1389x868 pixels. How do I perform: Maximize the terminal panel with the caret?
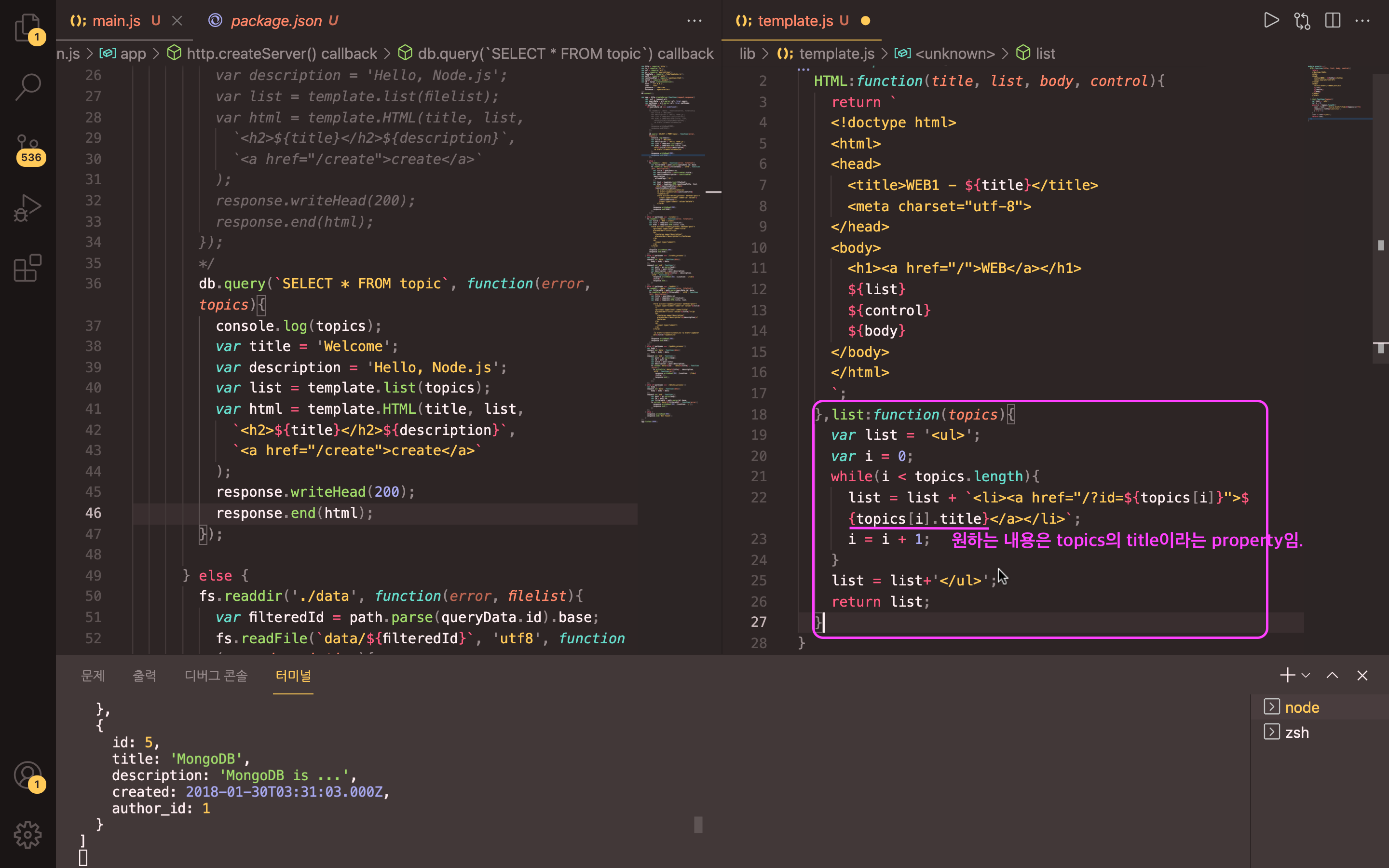[1332, 675]
